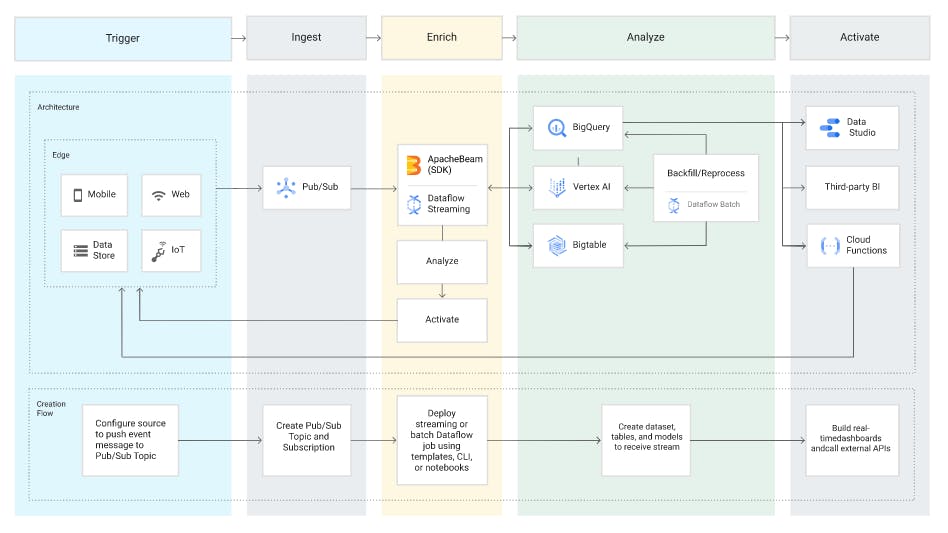This screenshot has height=533, width=948.
Task: Click the IoT sensor icon
Action: (159, 251)
